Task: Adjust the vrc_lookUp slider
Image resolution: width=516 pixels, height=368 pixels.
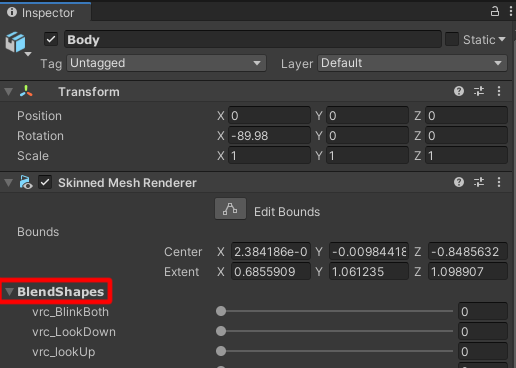Action: (x=334, y=351)
